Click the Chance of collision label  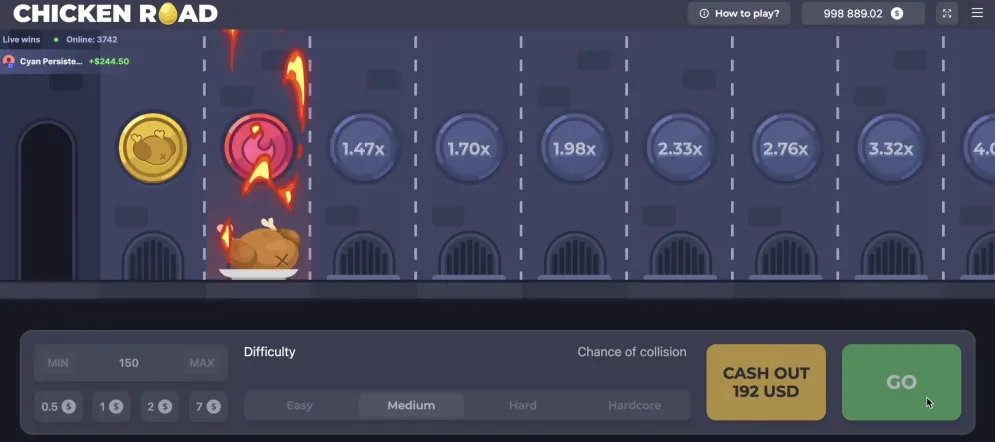[x=631, y=352]
